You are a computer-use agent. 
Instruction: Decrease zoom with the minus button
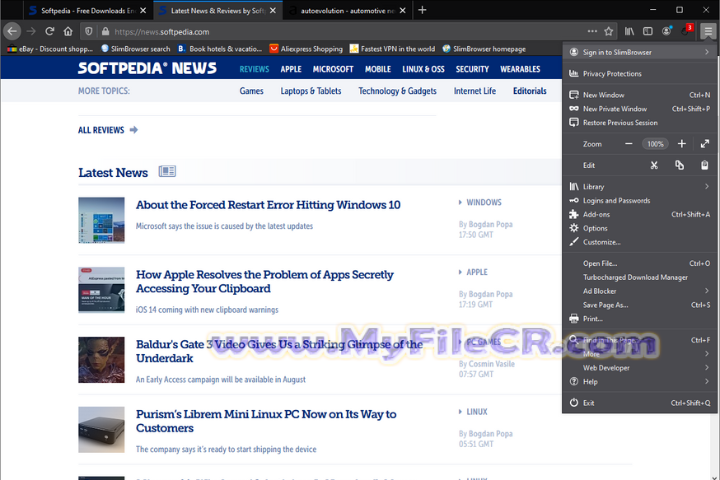pos(629,144)
